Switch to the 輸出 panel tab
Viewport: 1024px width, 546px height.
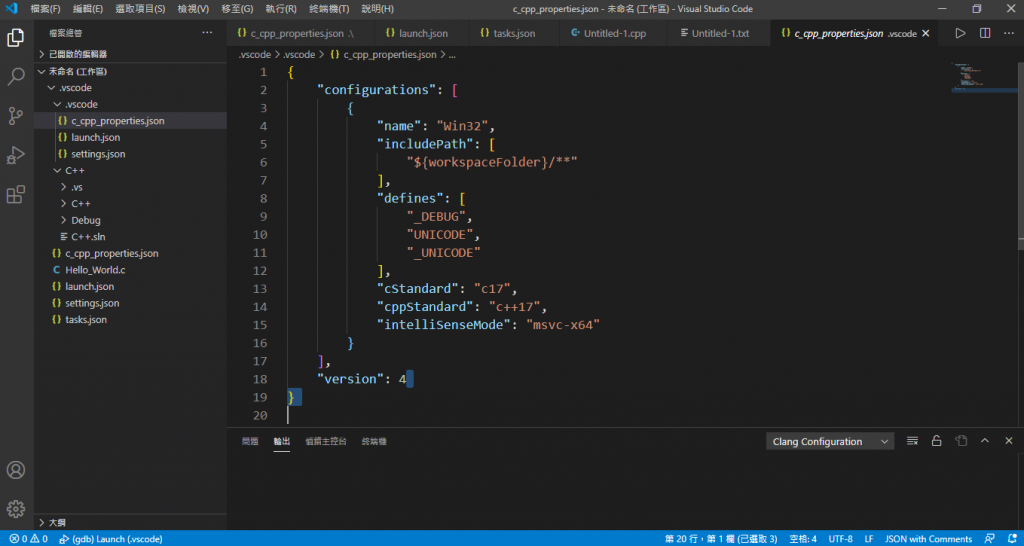pyautogui.click(x=281, y=442)
